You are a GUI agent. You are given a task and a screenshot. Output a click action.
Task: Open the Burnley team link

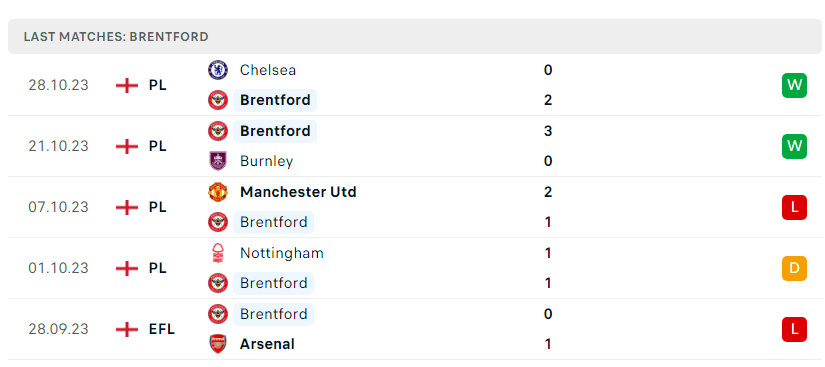(266, 161)
